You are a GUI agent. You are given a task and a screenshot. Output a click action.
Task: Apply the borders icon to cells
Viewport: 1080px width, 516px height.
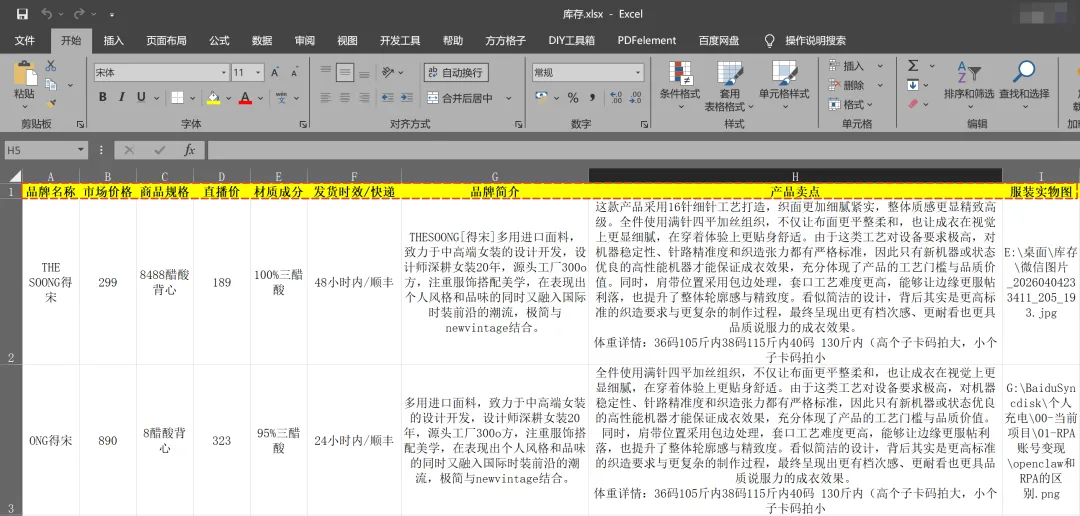click(x=177, y=97)
